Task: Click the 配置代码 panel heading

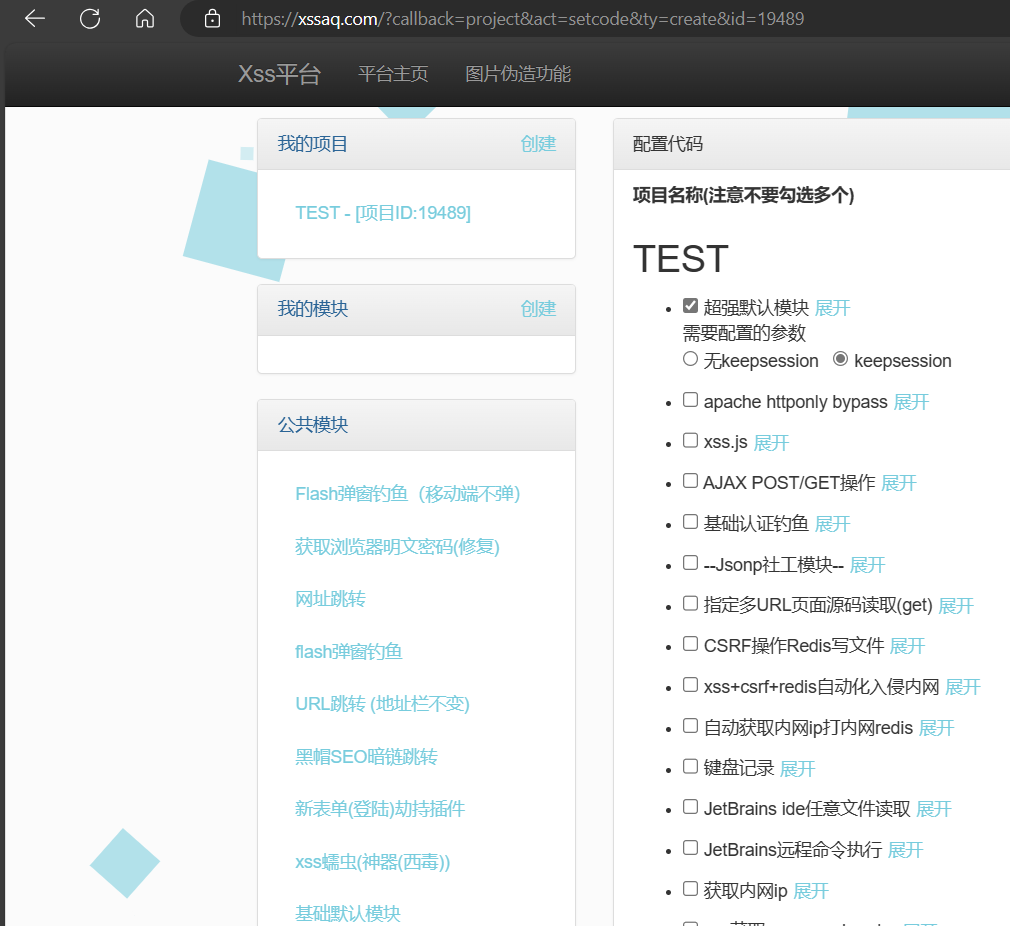Action: click(x=667, y=144)
